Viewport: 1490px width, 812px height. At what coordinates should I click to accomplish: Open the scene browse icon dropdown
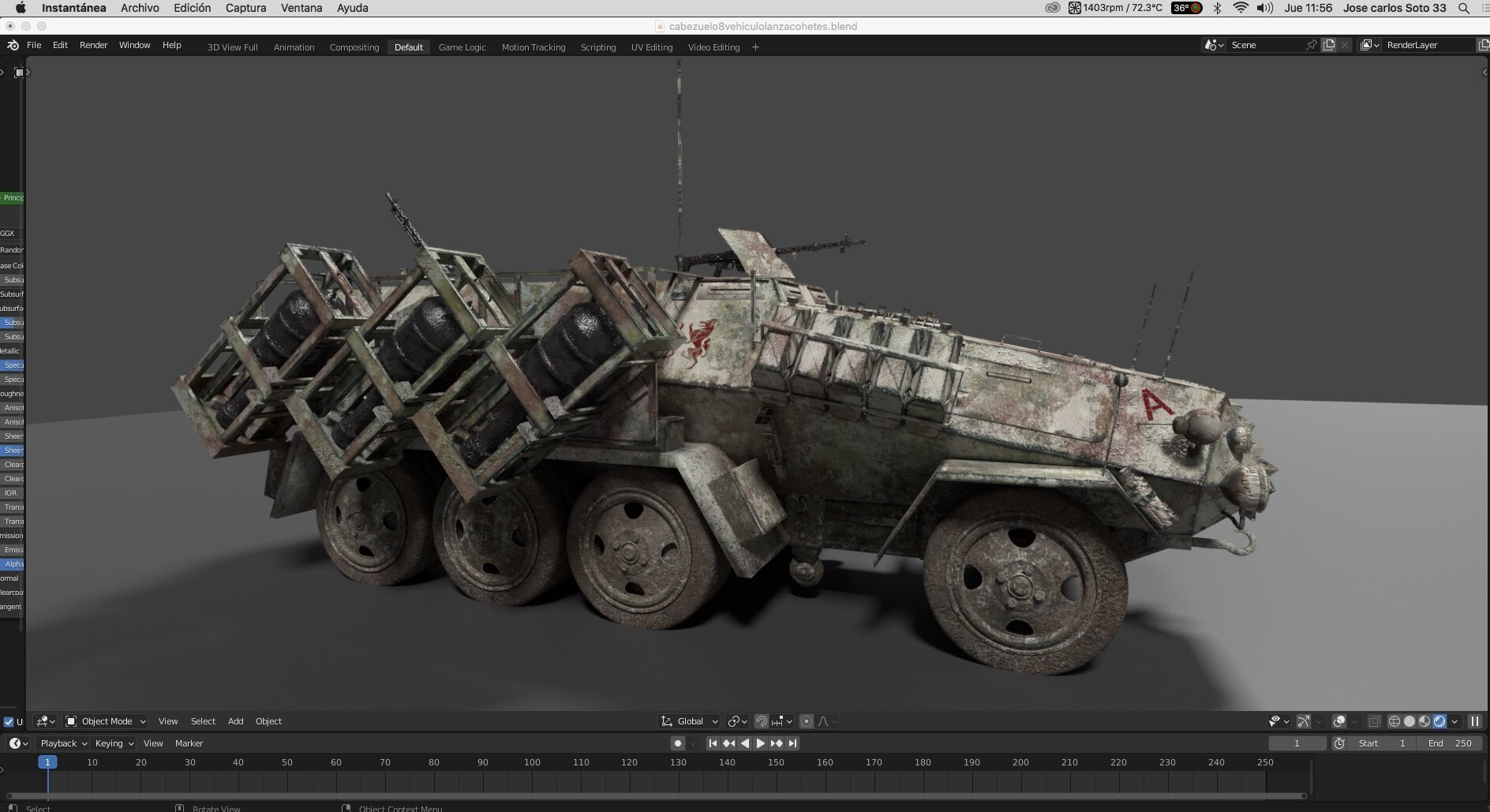click(x=1214, y=45)
